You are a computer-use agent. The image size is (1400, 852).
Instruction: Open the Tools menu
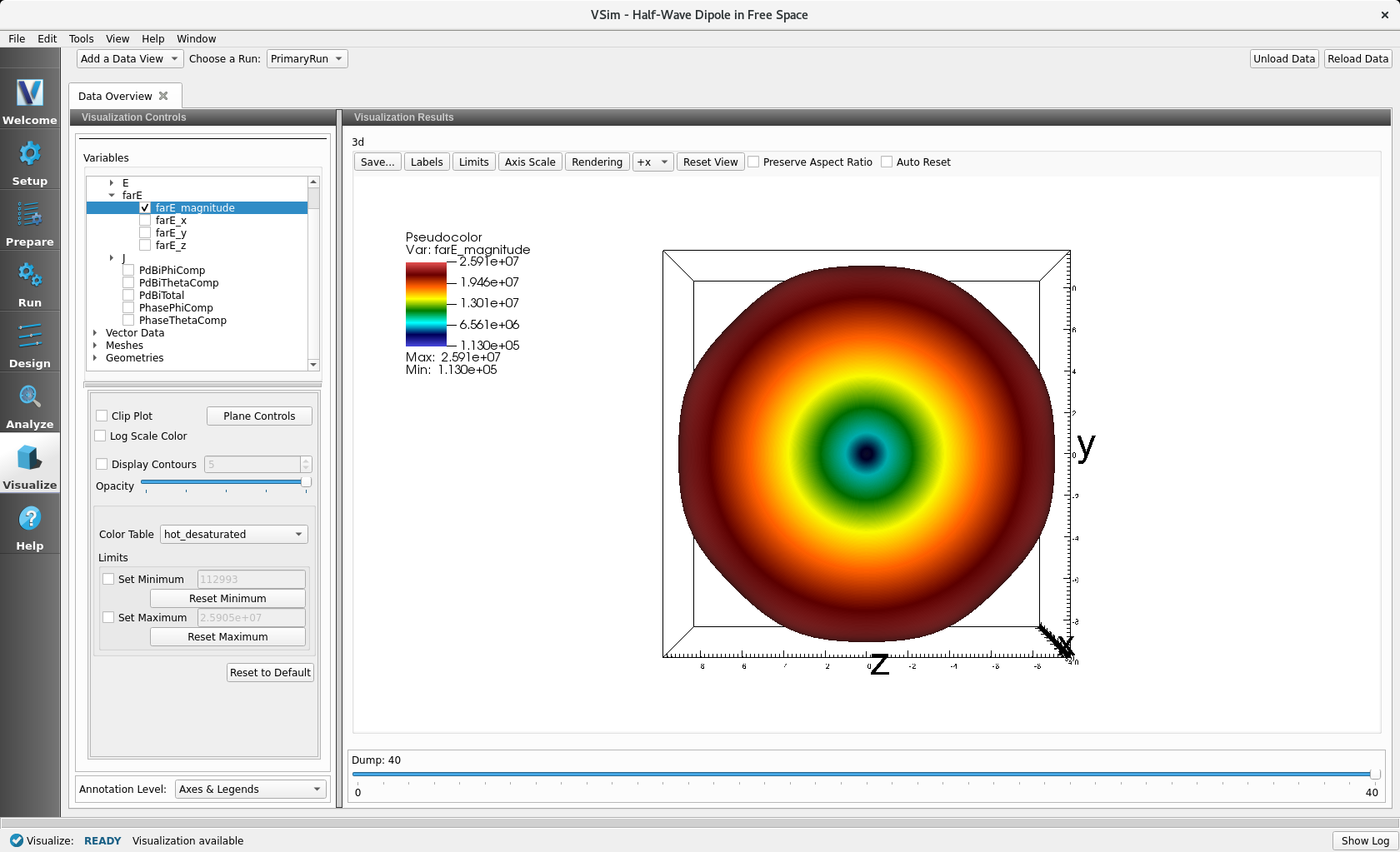point(81,39)
